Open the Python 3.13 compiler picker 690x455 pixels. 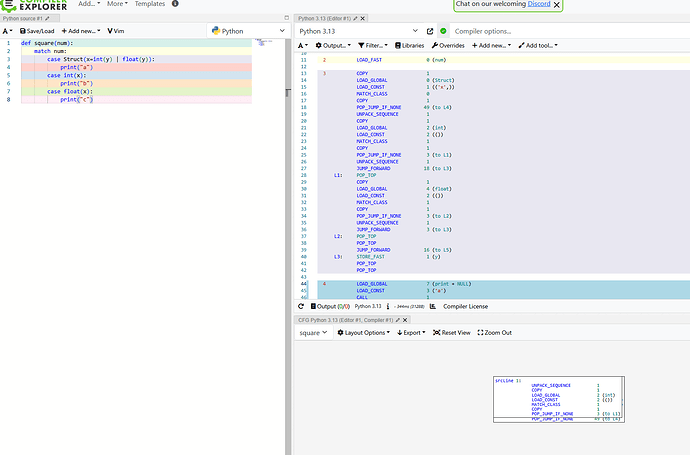pyautogui.click(x=359, y=31)
